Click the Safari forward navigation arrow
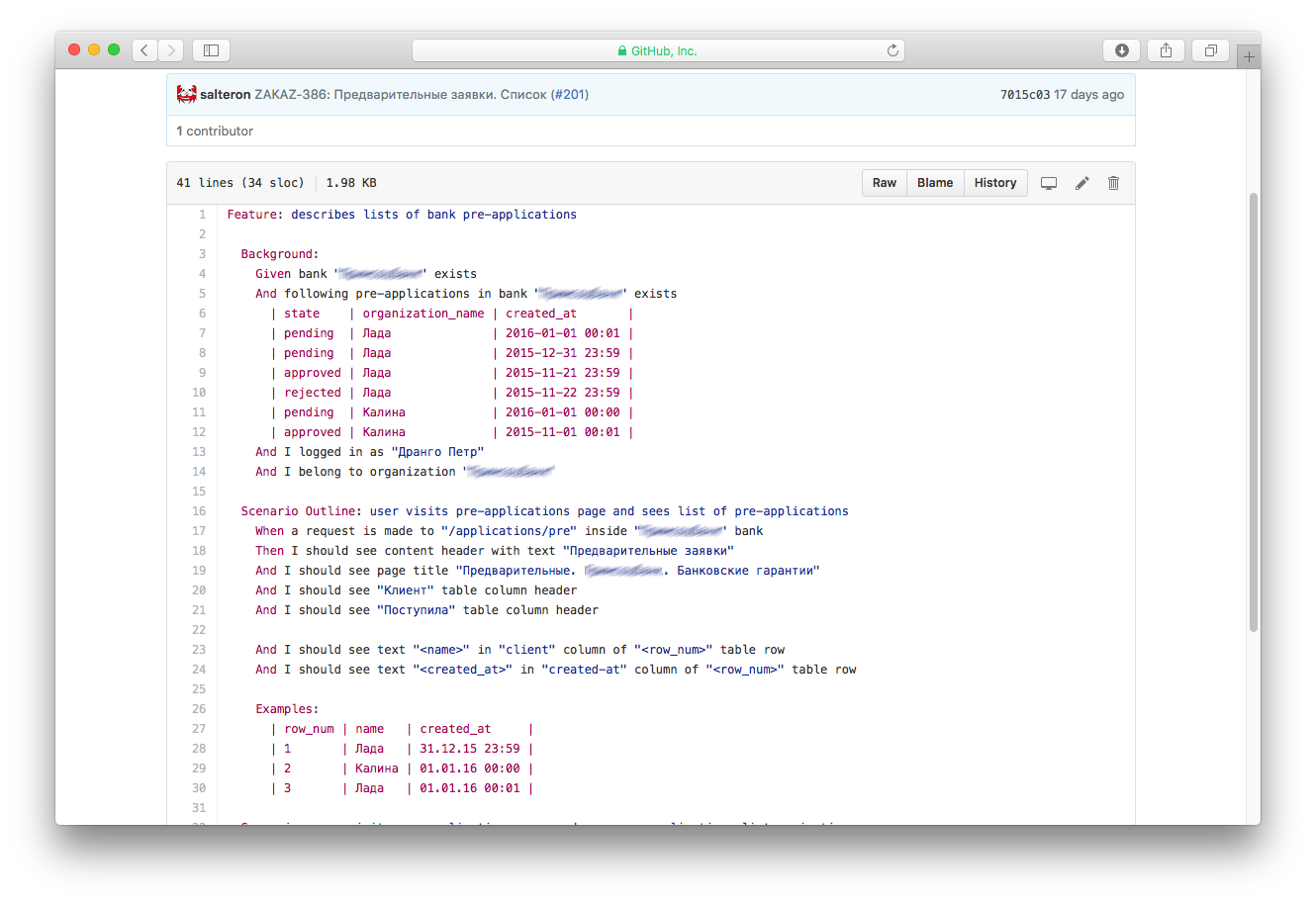The image size is (1316, 904). click(171, 50)
